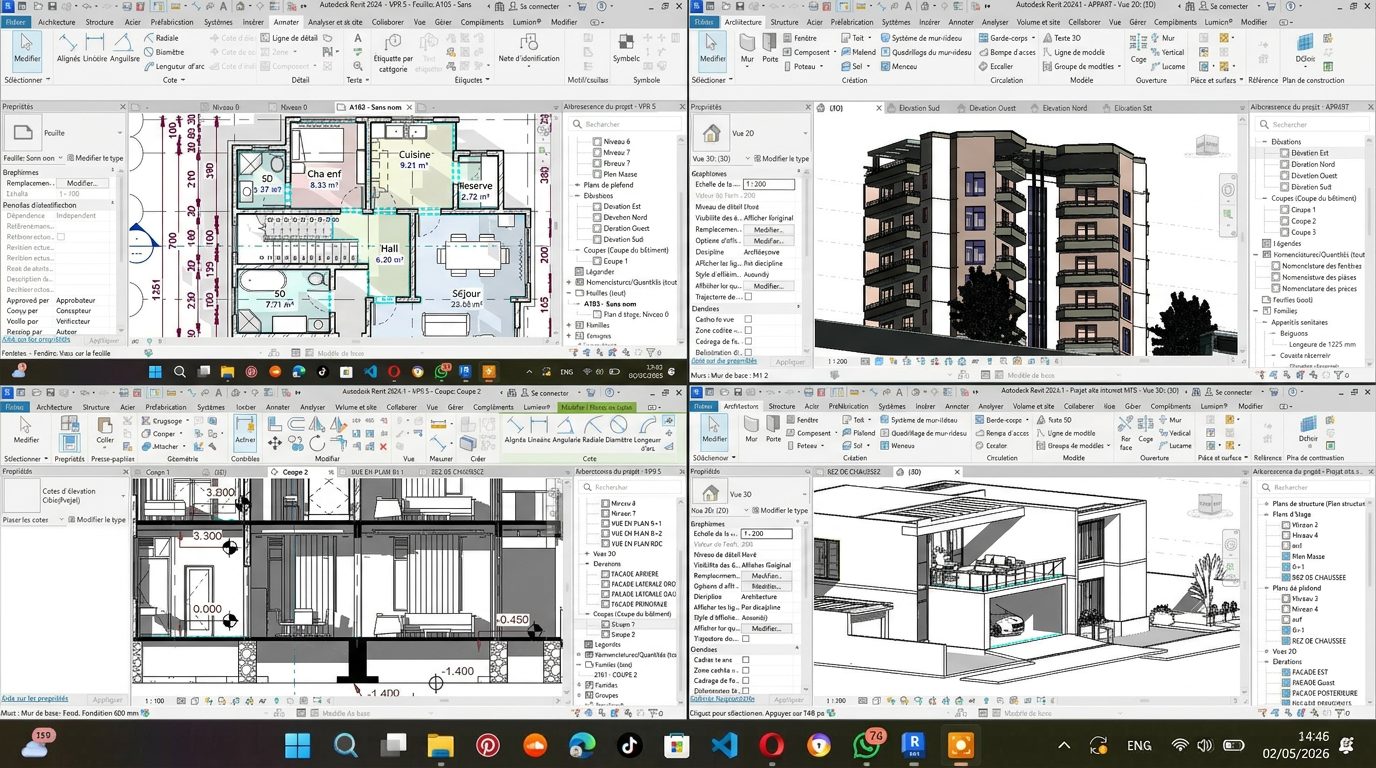Open the Cote panel dropdown in the sheet window
Image resolution: width=1376 pixels, height=768 pixels.
click(x=172, y=80)
